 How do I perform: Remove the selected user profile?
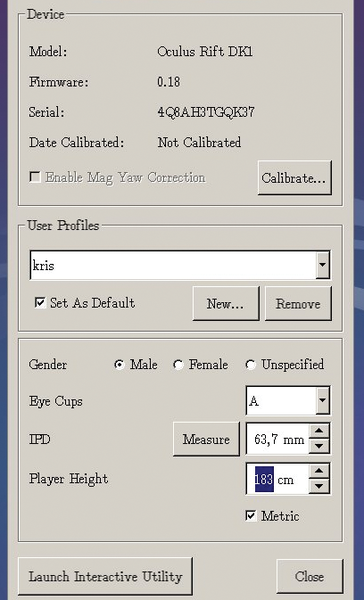pyautogui.click(x=298, y=303)
